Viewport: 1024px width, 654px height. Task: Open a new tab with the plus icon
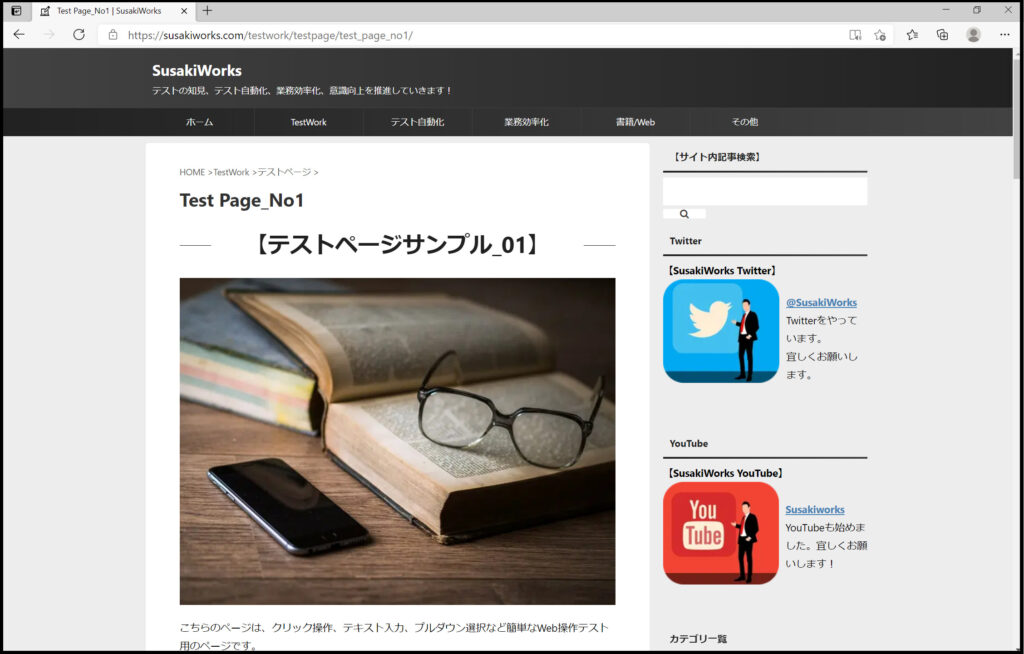[x=207, y=10]
